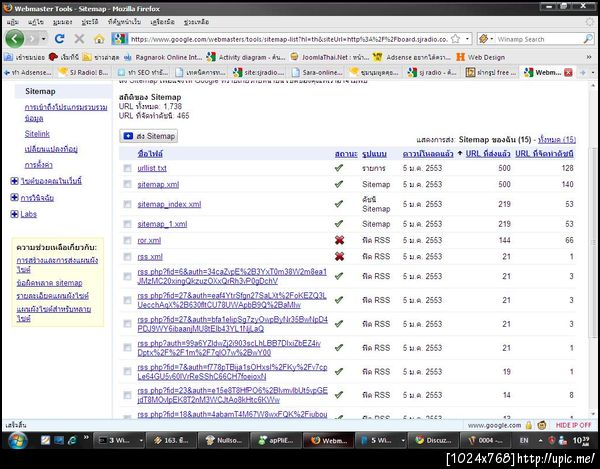Open the Adsense bookmark in bookmarks toolbar
The height and width of the screenshot is (469, 600).
pyautogui.click(x=412, y=57)
